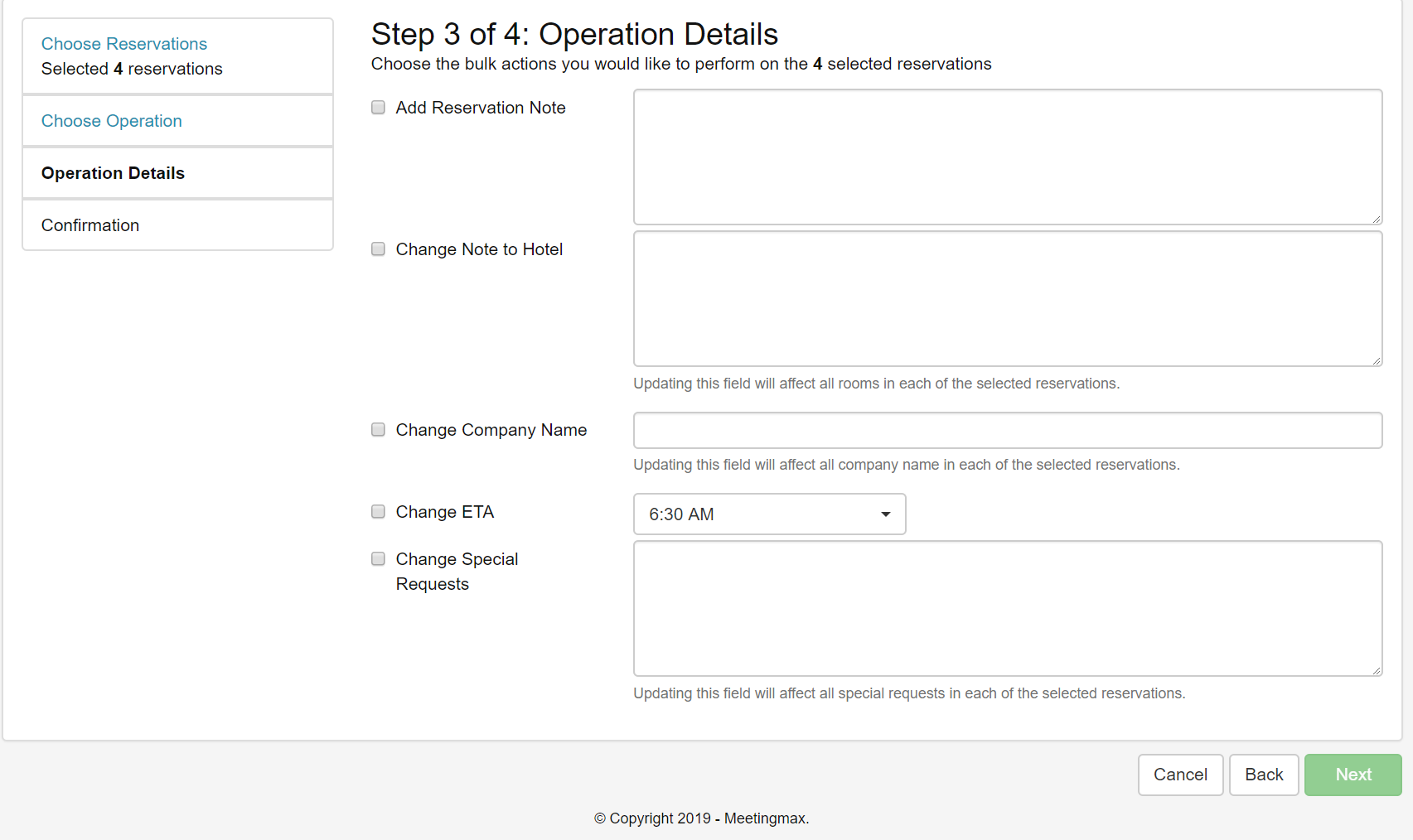Proceed with the Next button
The image size is (1413, 840).
tap(1353, 775)
